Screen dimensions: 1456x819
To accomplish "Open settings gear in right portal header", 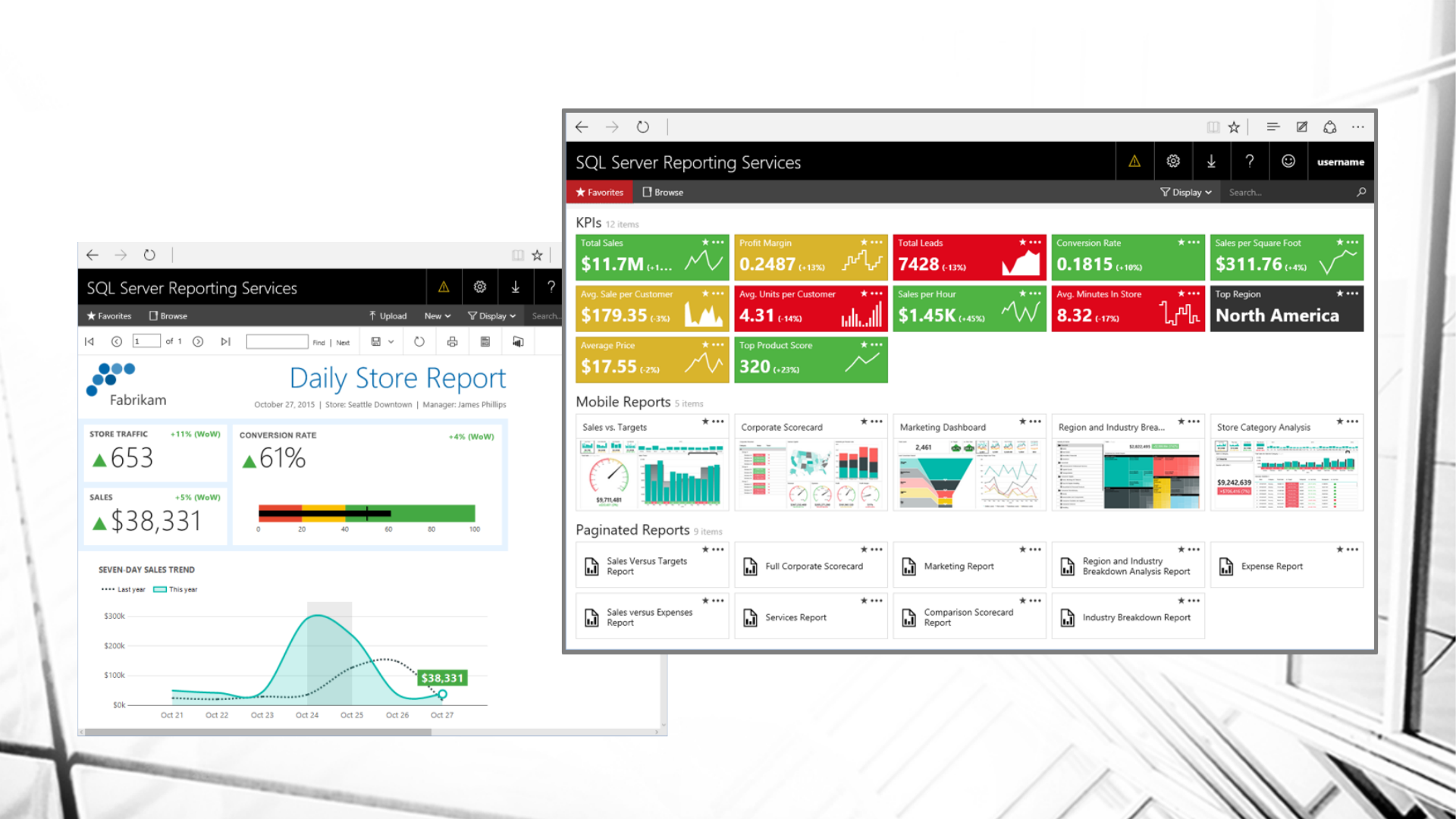I will click(x=1173, y=162).
